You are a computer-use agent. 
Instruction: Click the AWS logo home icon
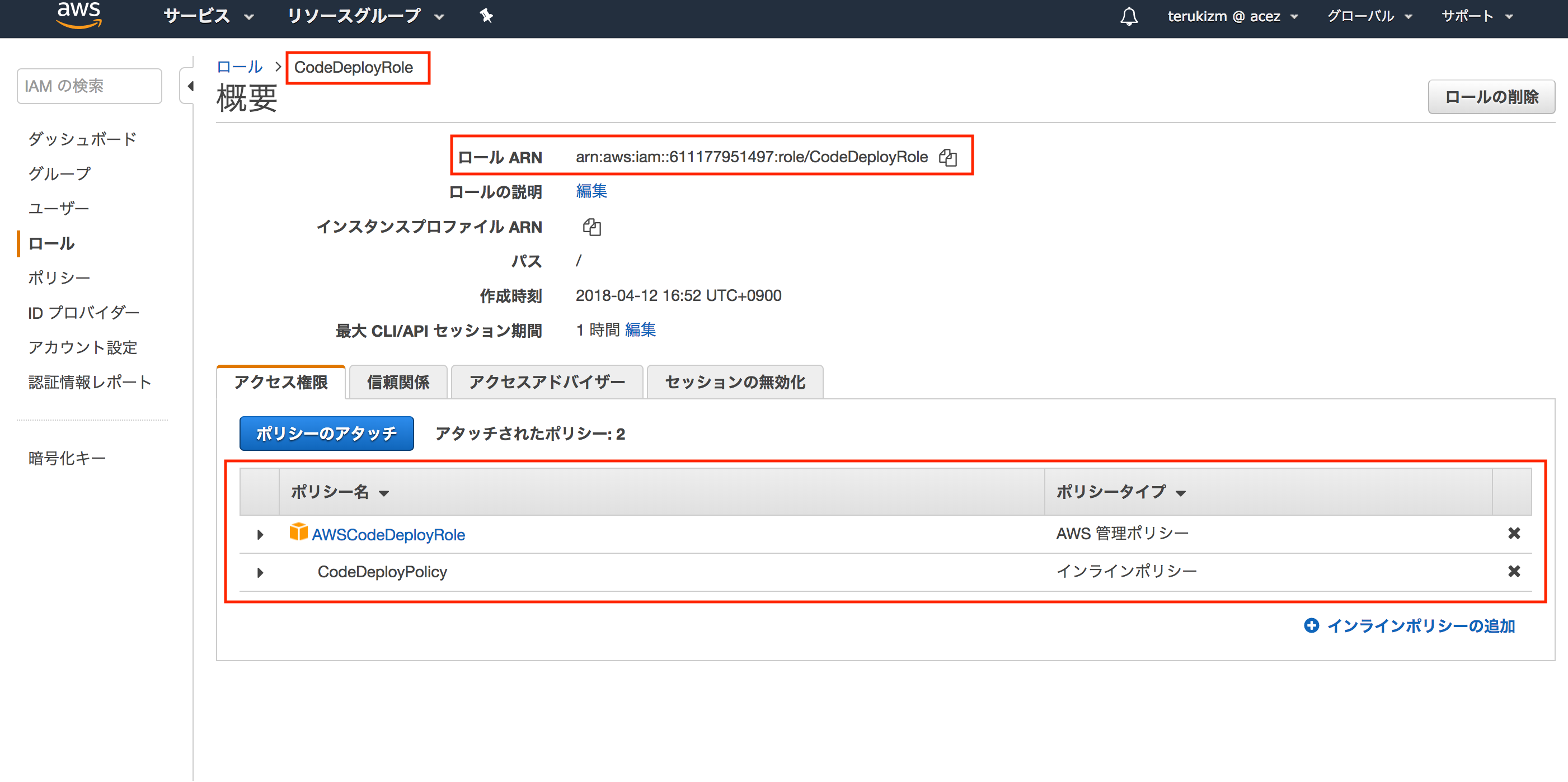tap(78, 15)
